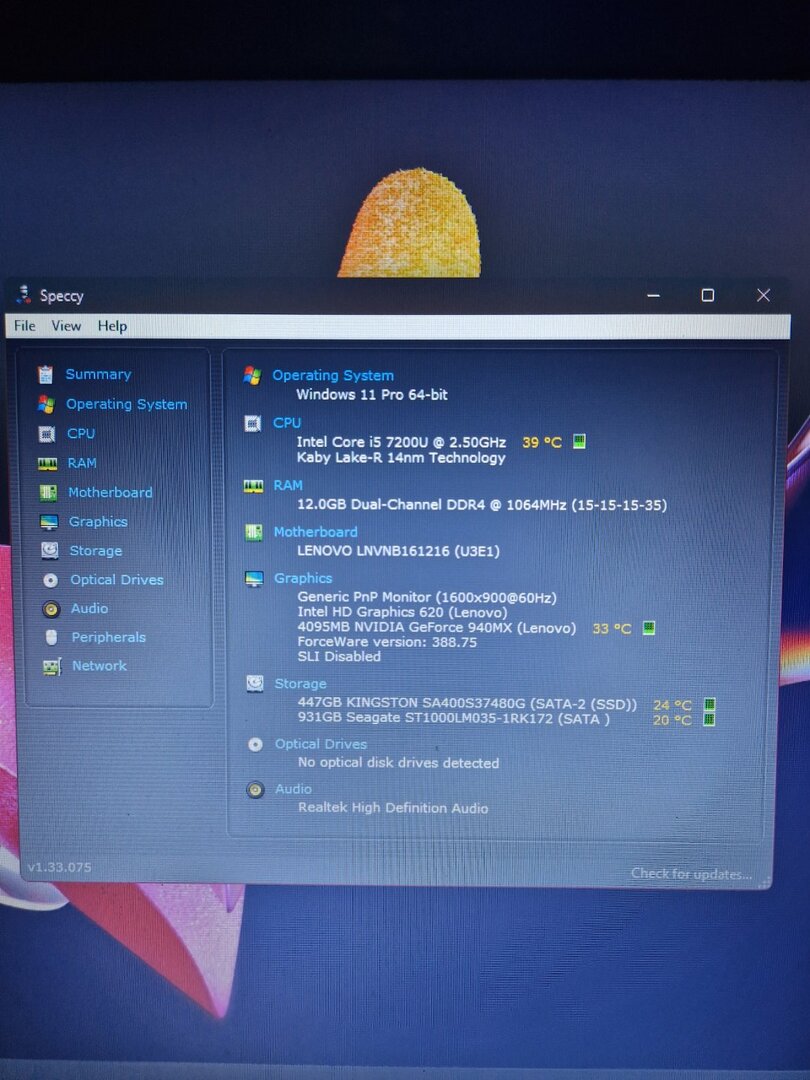The width and height of the screenshot is (810, 1080).
Task: Show Optical Drives from the sidebar
Action: [117, 580]
